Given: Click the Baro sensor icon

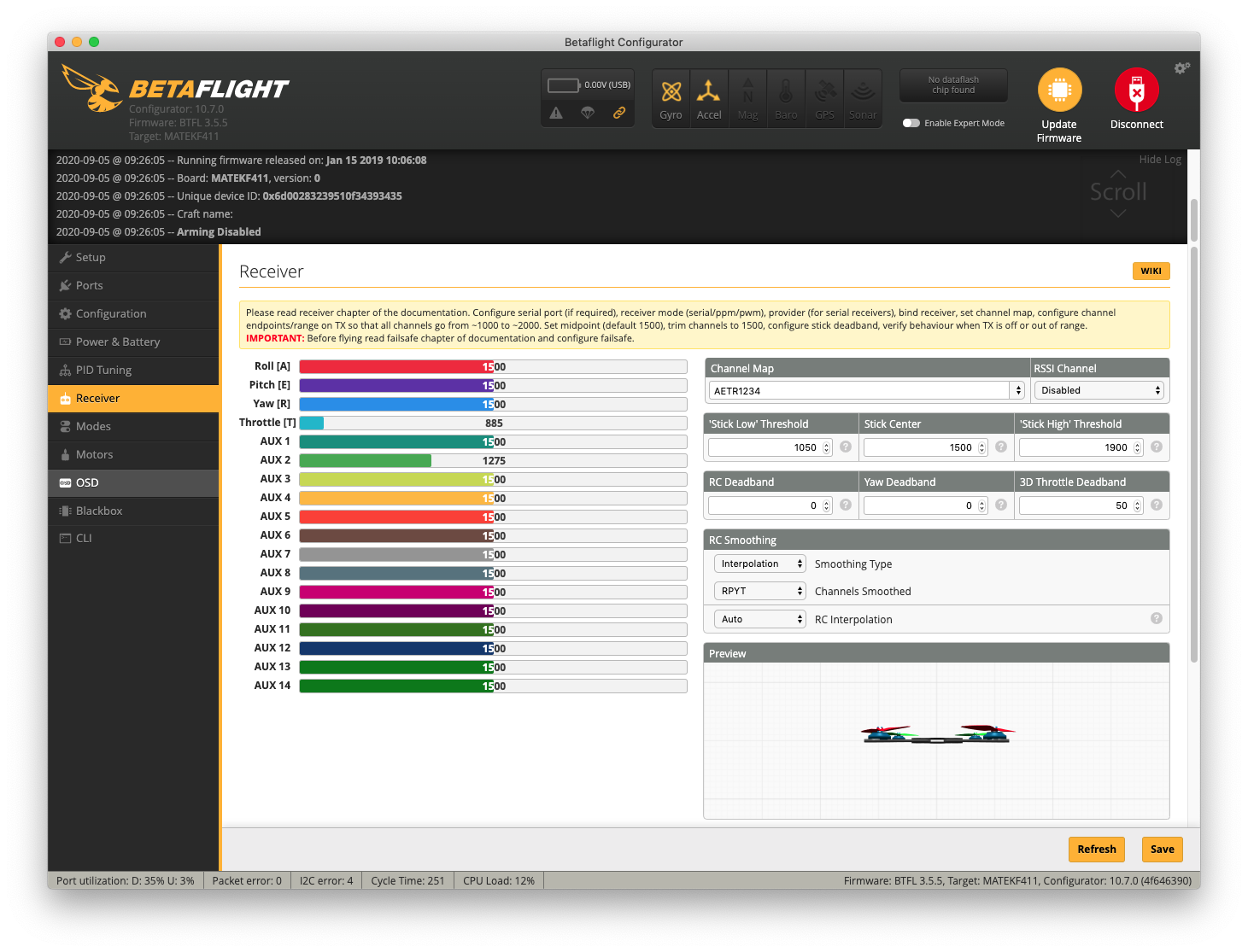Looking at the screenshot, I should coord(786,98).
